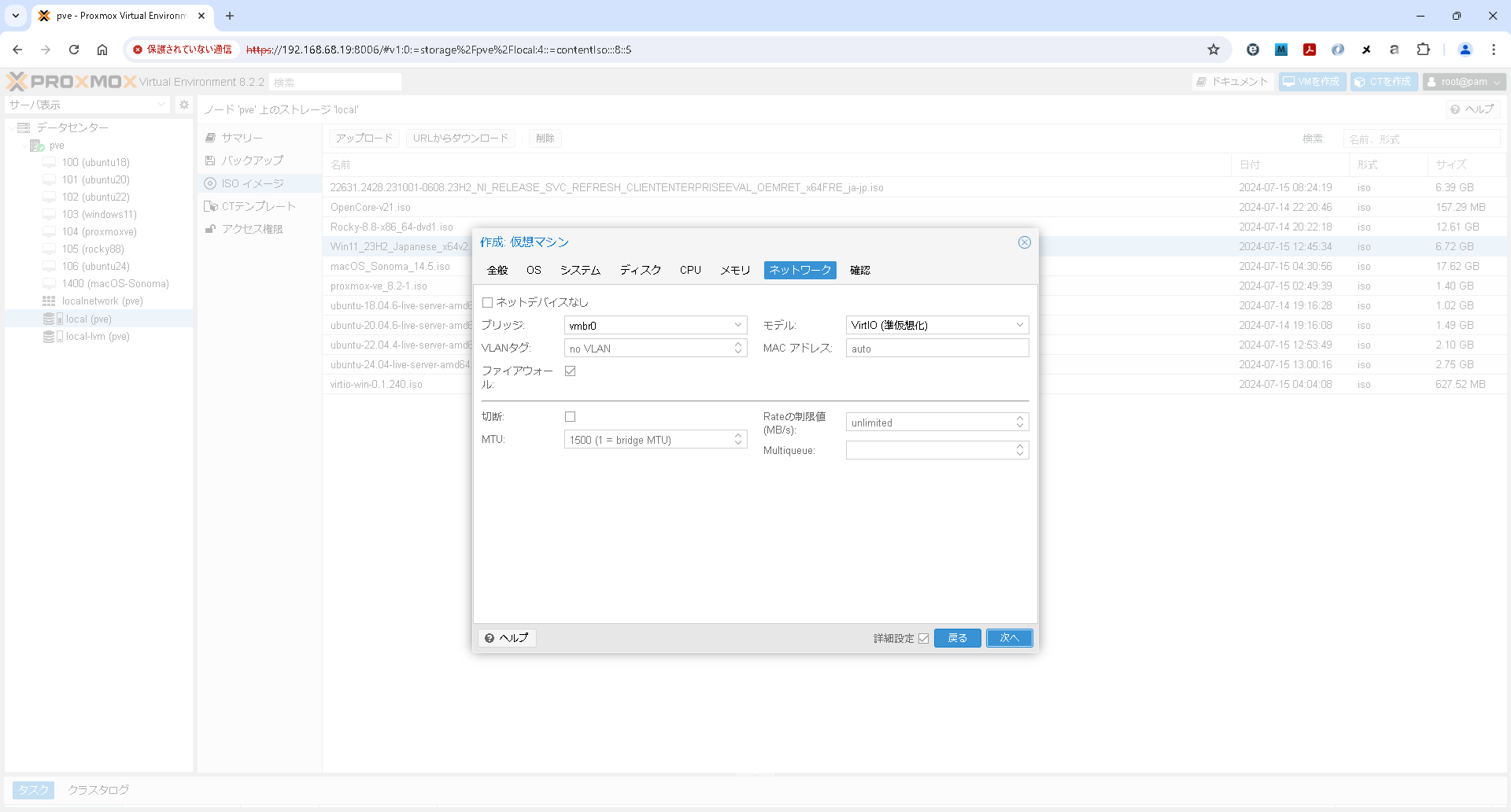Viewport: 1511px width, 812px height.
Task: Adjust Rate limit spinner arrows
Action: pyautogui.click(x=1020, y=423)
